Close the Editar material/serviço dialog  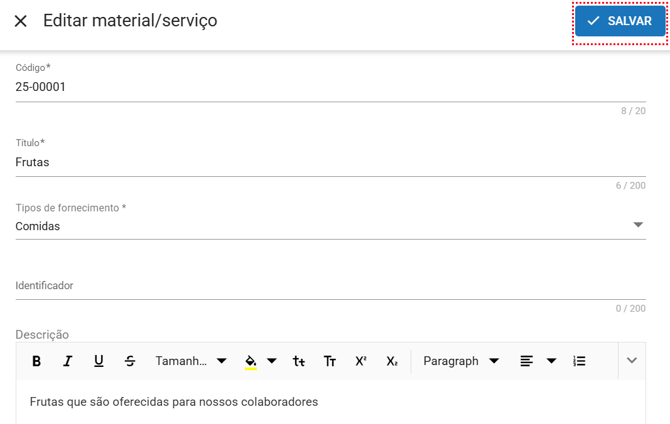[20, 21]
